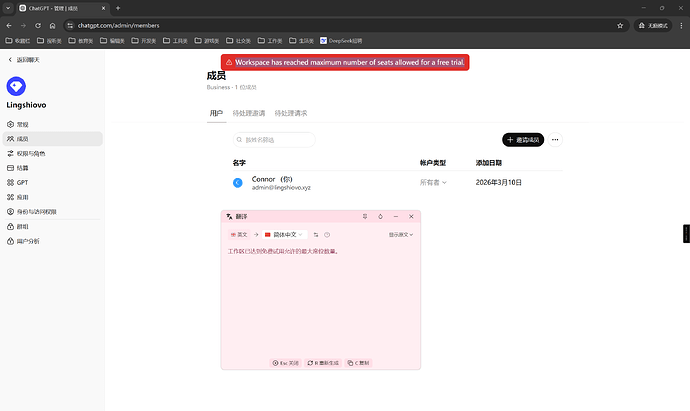Click the browser back arrow

point(9,26)
